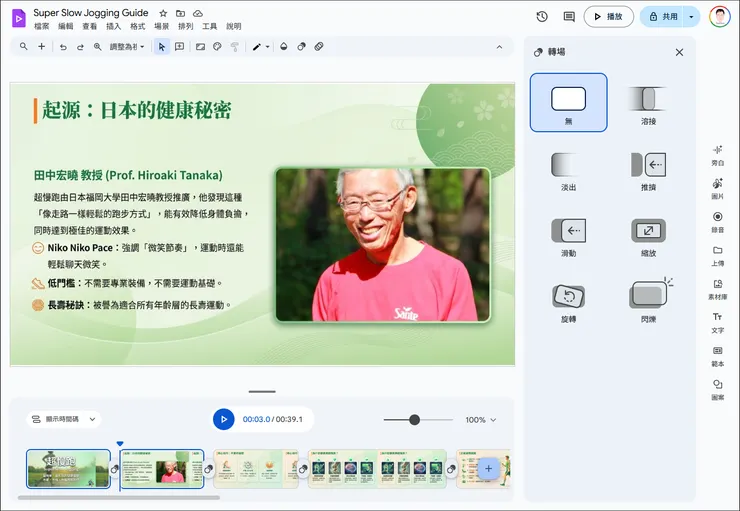Open the 調整為 zoom fit dropdown
Screen dimensions: 740x511
126,47
